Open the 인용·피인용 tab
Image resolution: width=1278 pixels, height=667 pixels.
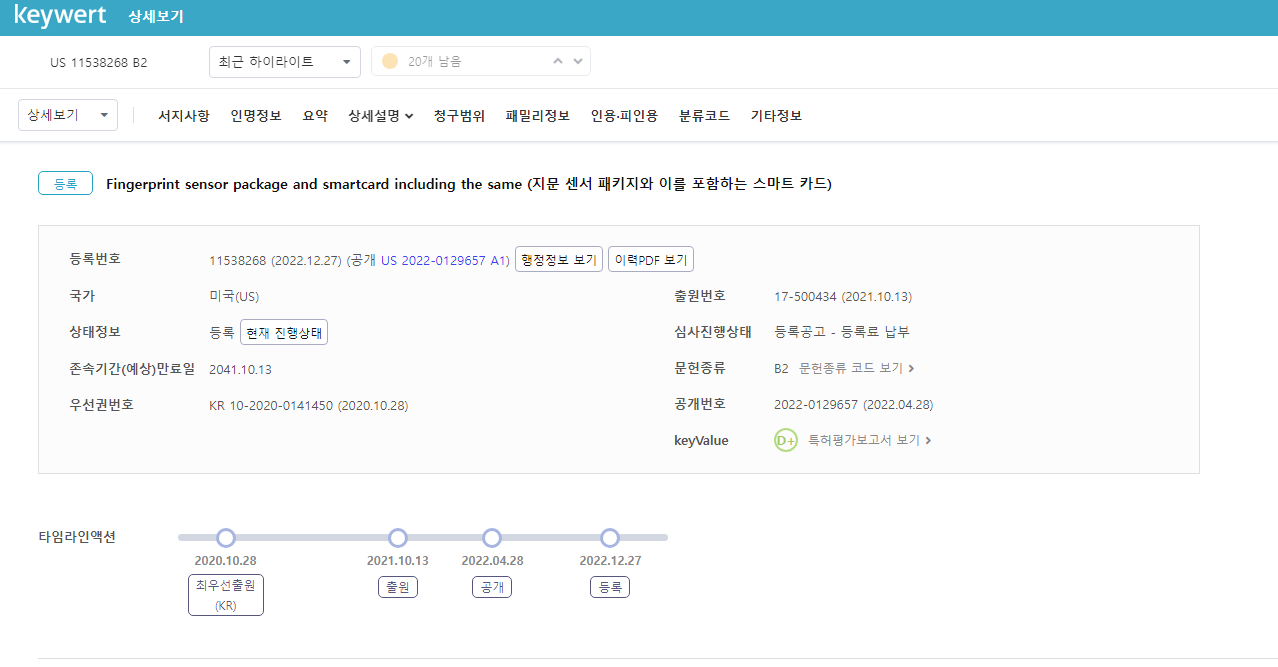(624, 116)
